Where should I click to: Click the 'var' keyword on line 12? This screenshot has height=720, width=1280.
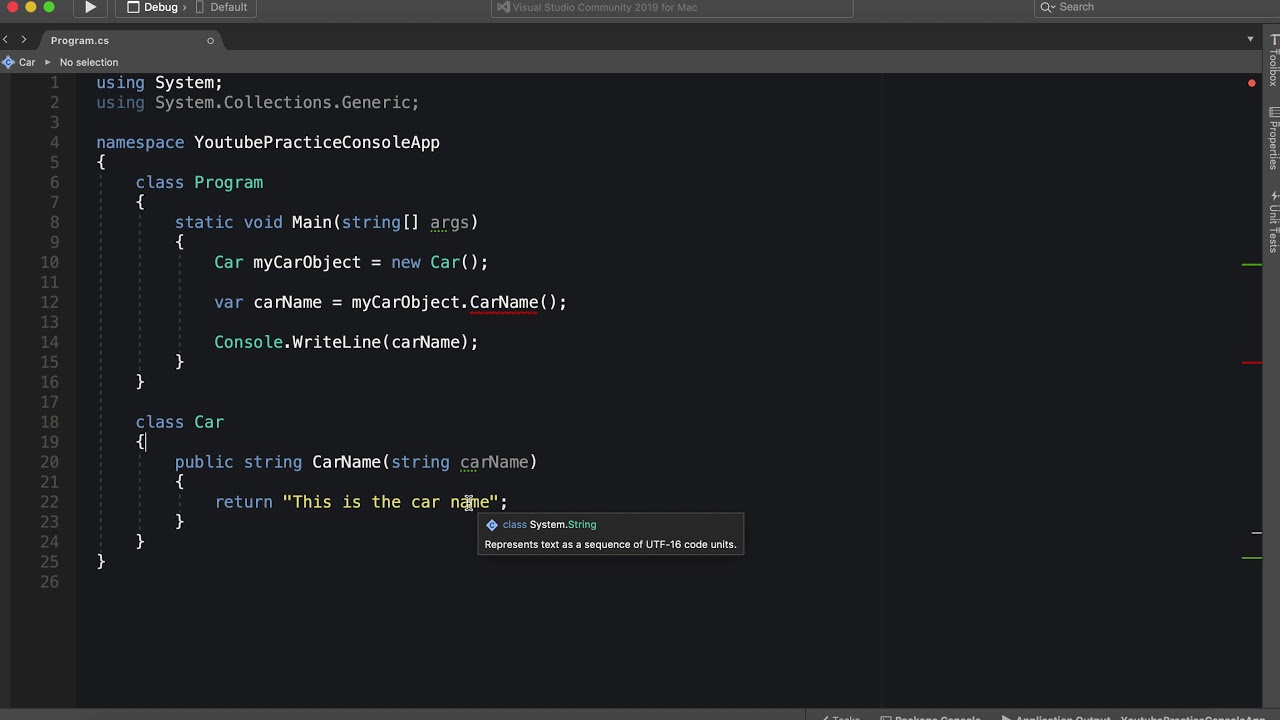coord(228,302)
